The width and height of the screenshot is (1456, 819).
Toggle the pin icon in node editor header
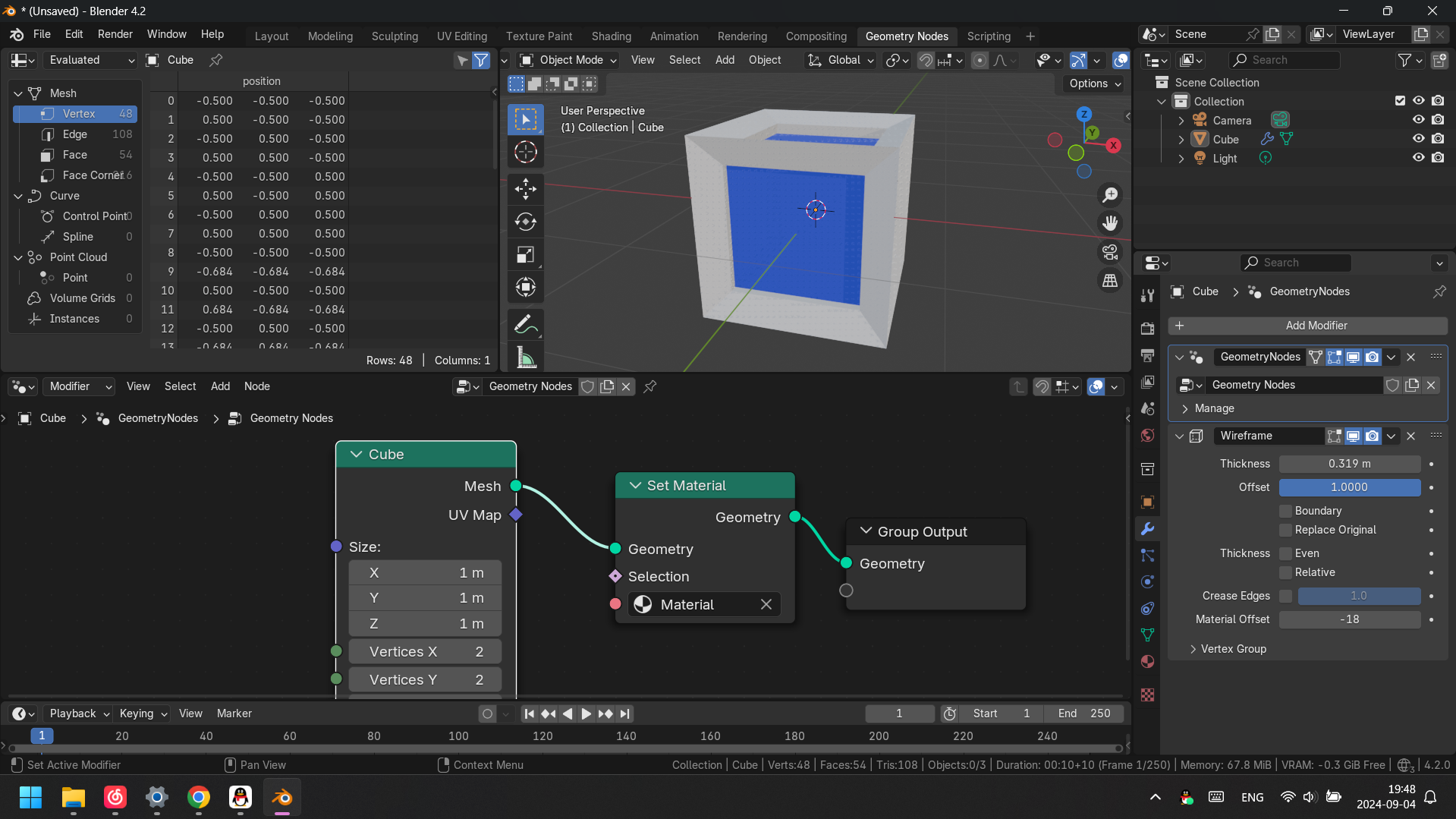[650, 386]
